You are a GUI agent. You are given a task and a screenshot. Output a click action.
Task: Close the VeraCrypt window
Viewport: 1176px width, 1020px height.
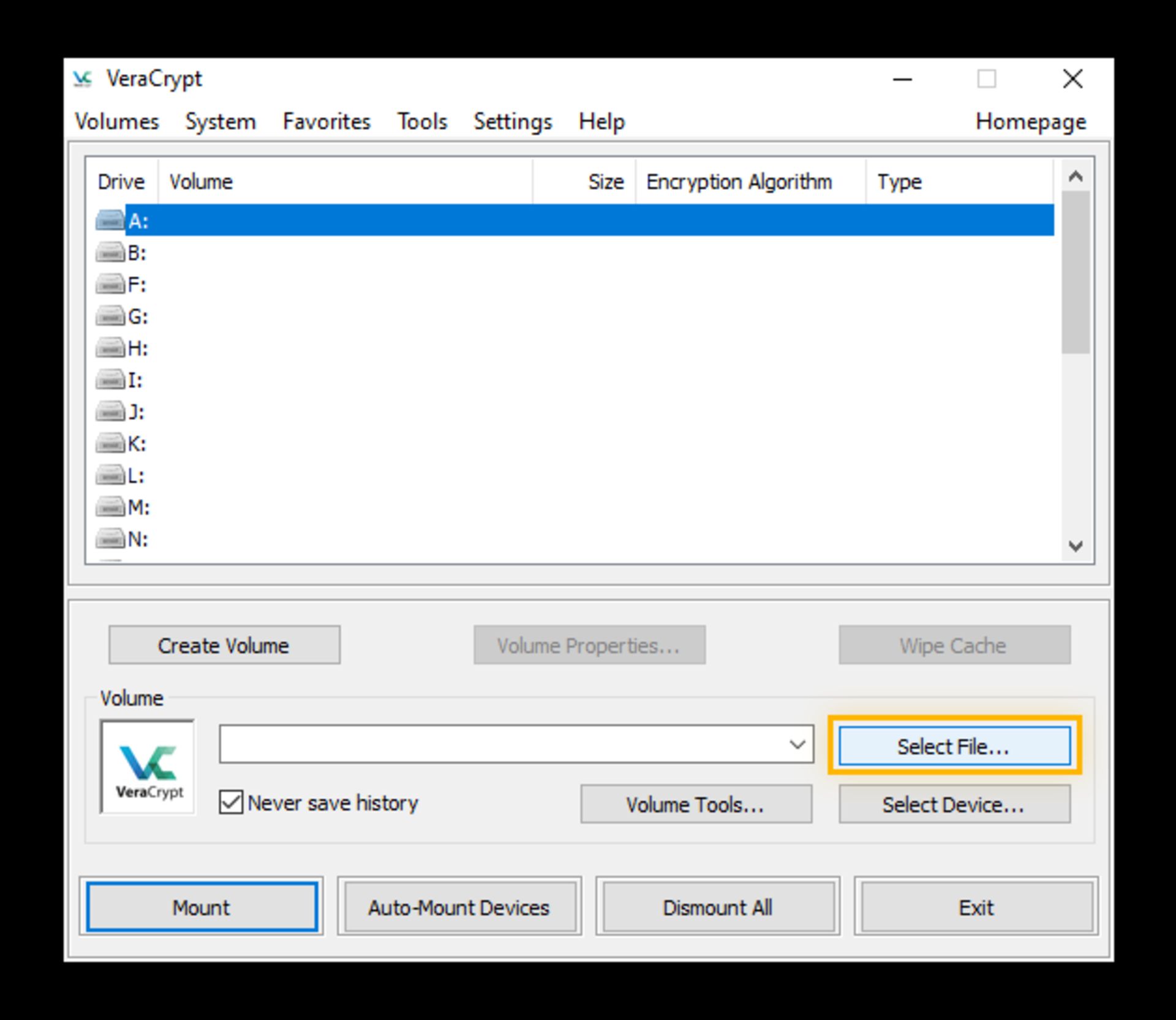tap(1072, 79)
